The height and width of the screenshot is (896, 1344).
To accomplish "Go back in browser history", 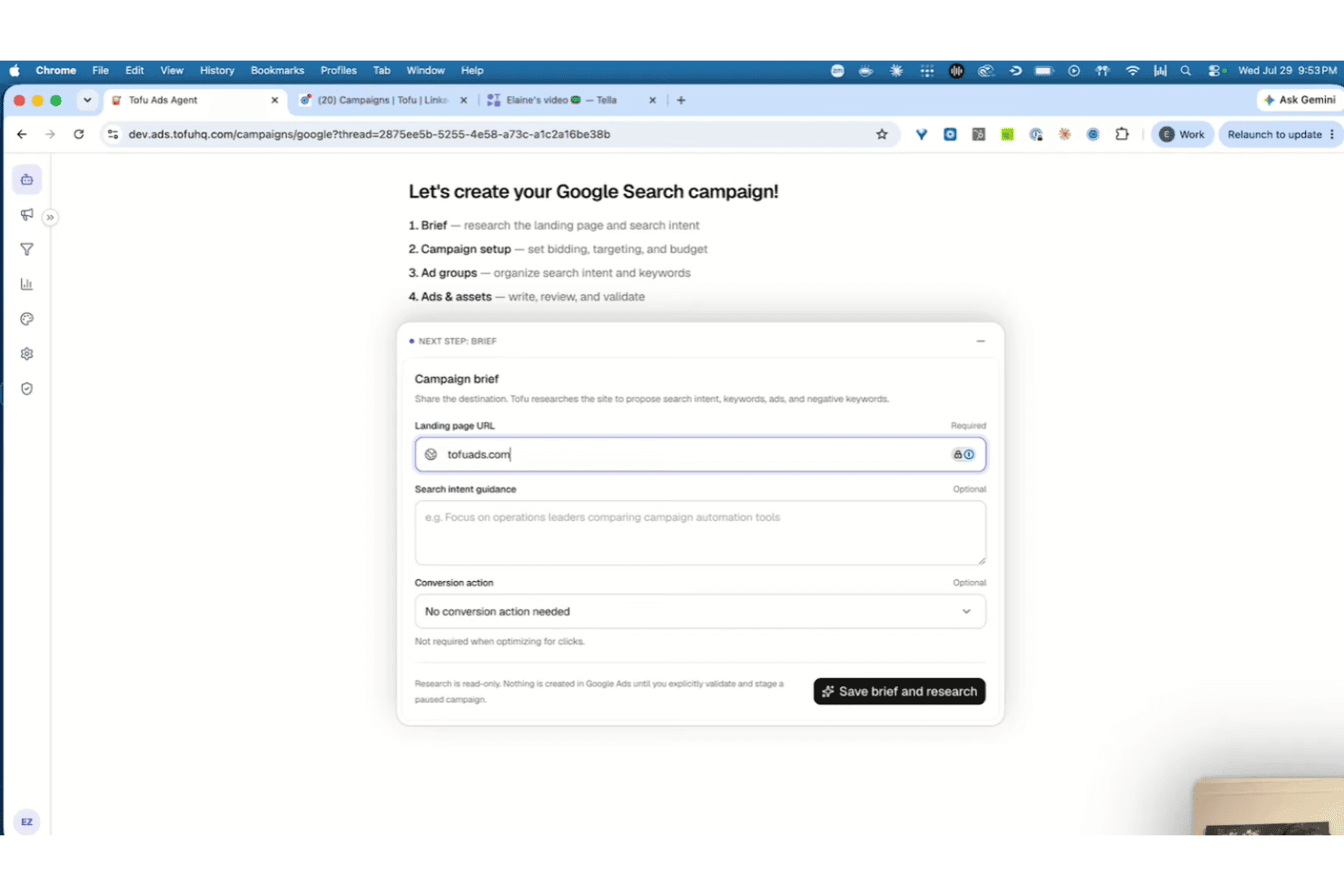I will click(x=22, y=134).
